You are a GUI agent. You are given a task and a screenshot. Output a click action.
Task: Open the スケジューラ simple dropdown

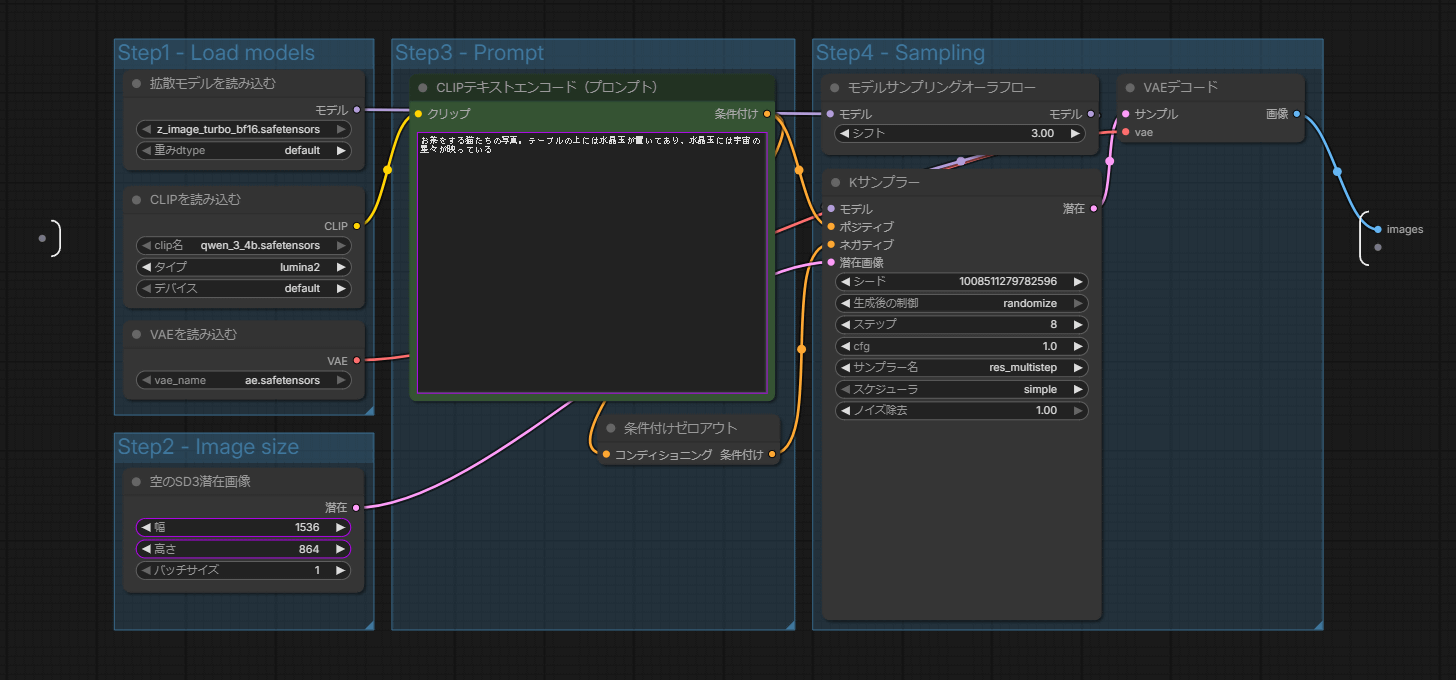pos(961,389)
